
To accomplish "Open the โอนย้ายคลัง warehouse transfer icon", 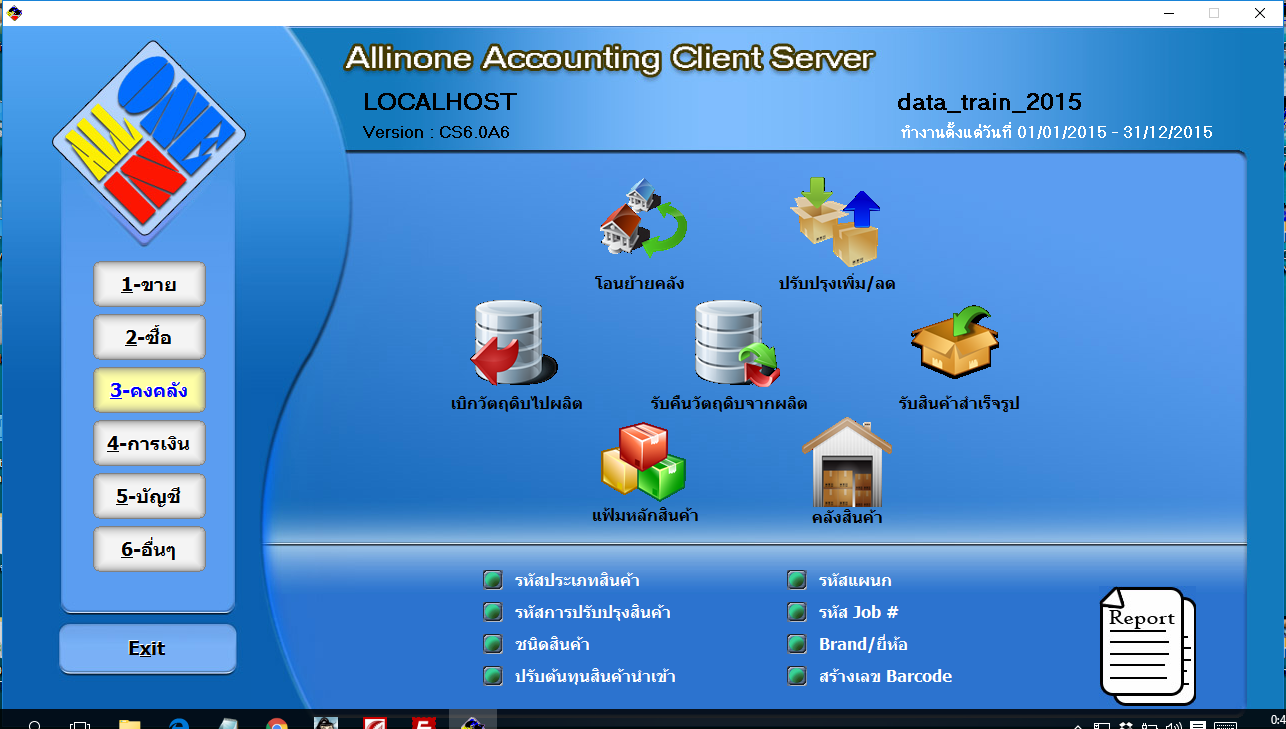I will pyautogui.click(x=642, y=218).
